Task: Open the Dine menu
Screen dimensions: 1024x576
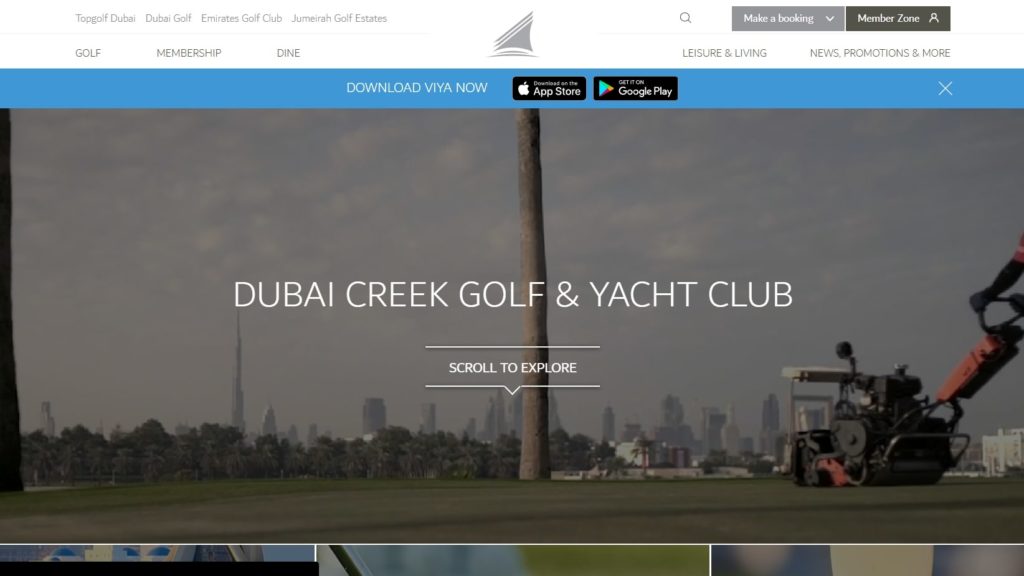Action: pos(288,53)
